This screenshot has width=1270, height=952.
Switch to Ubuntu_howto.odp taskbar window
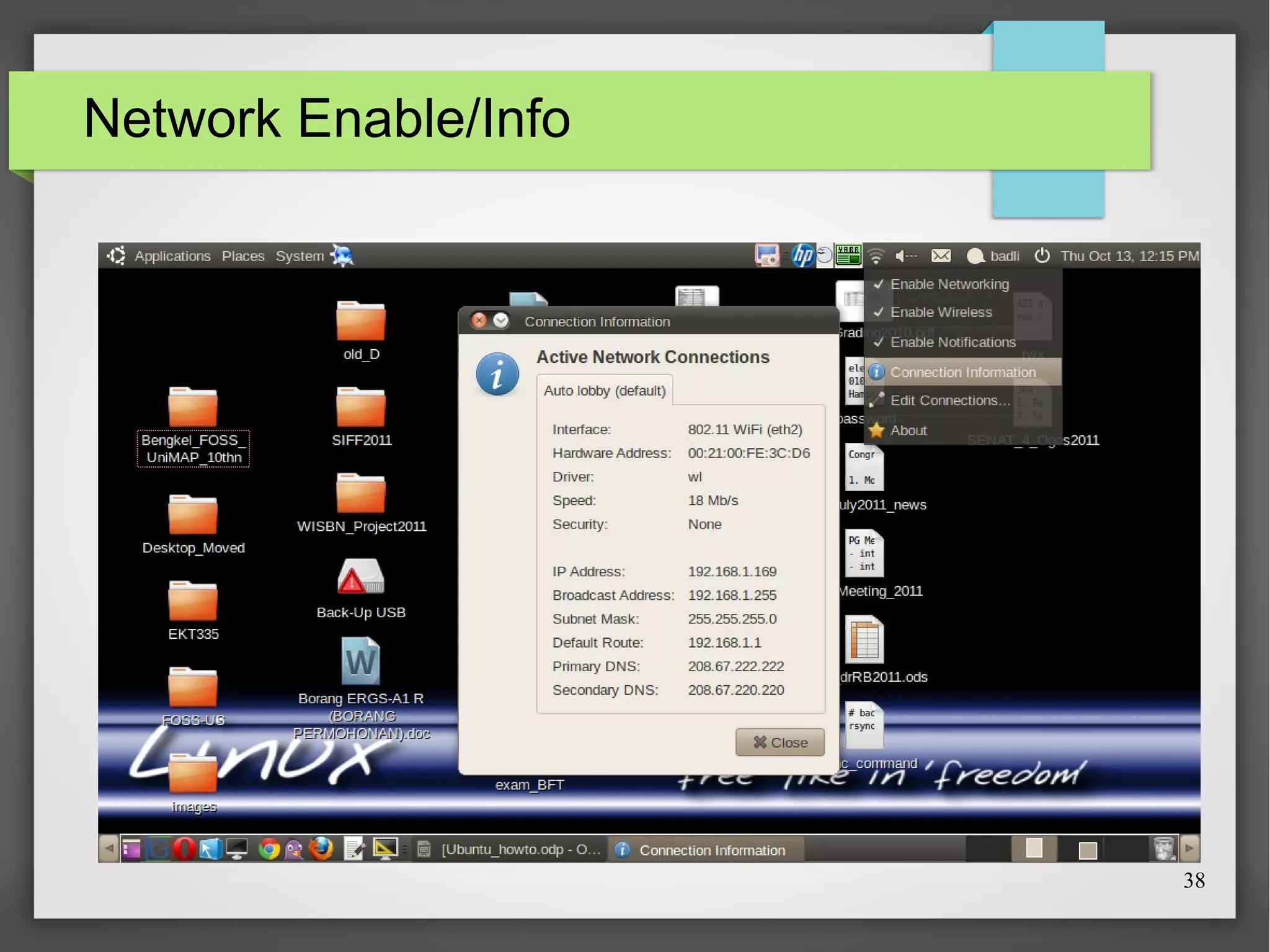point(510,849)
